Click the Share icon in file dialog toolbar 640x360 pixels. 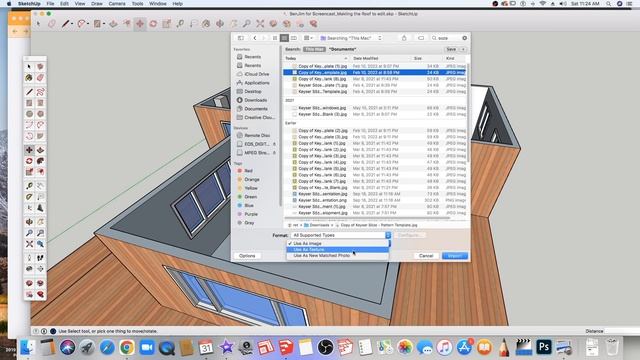point(404,38)
